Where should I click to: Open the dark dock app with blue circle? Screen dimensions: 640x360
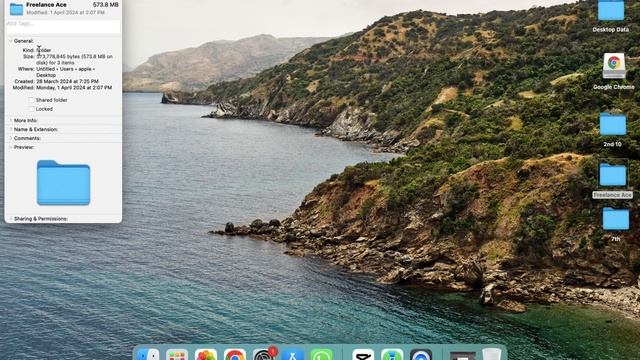pyautogui.click(x=421, y=355)
